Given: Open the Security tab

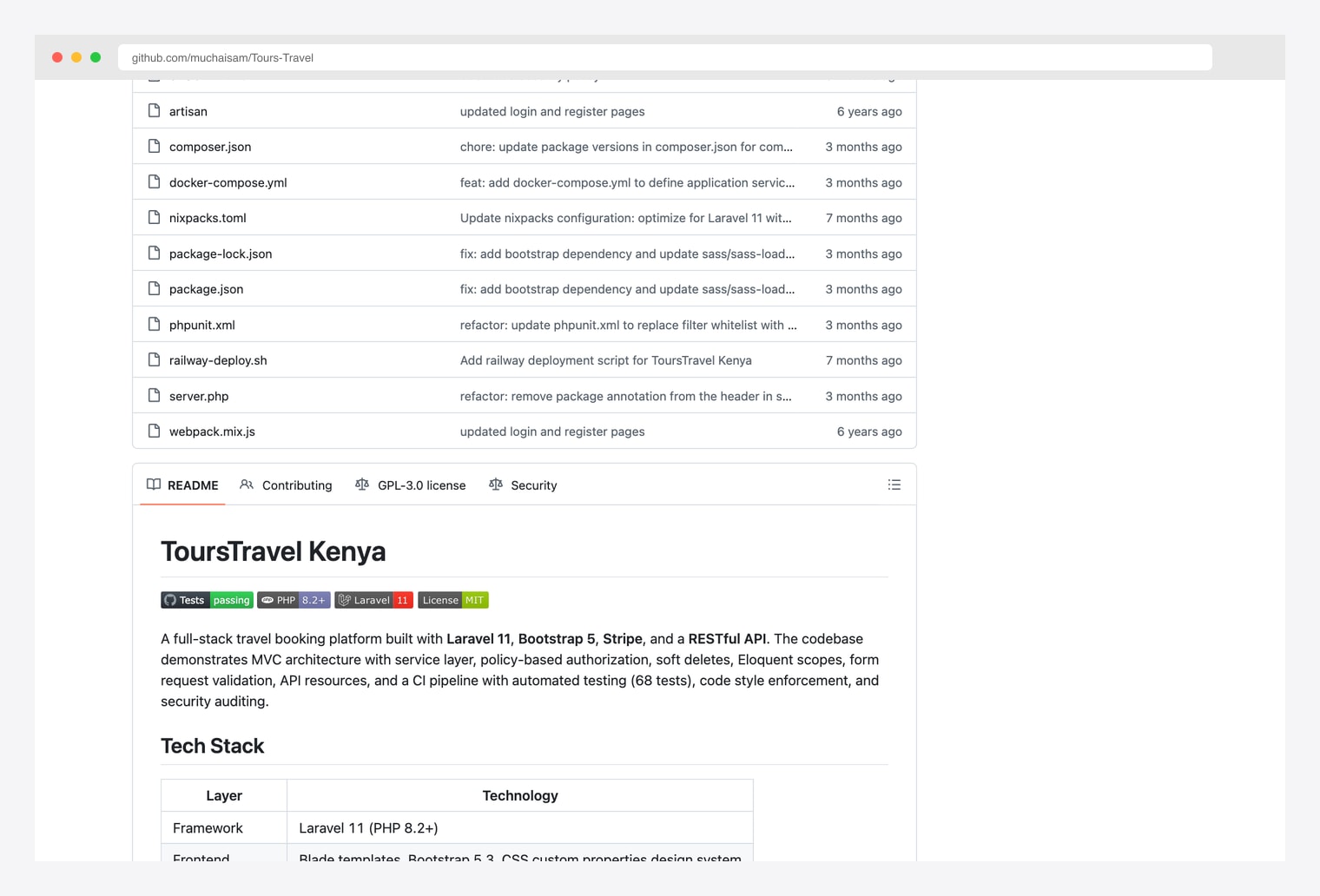Looking at the screenshot, I should click(x=523, y=485).
